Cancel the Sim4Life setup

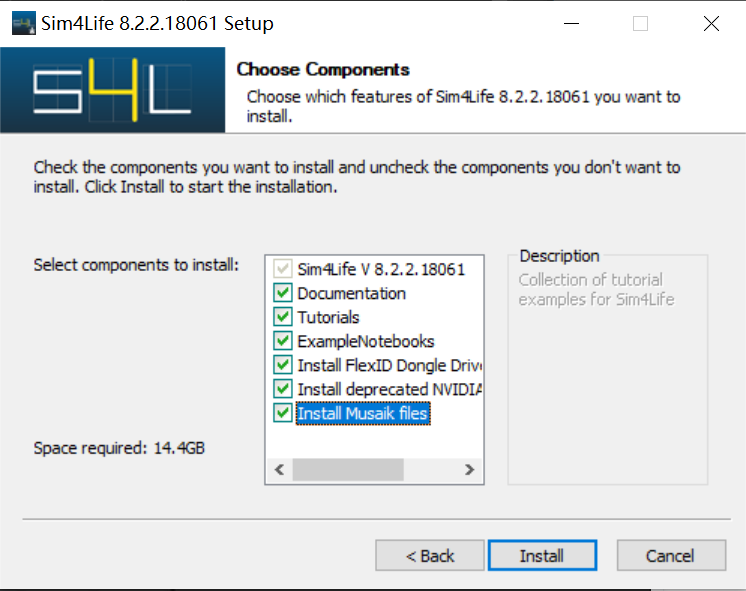[670, 556]
